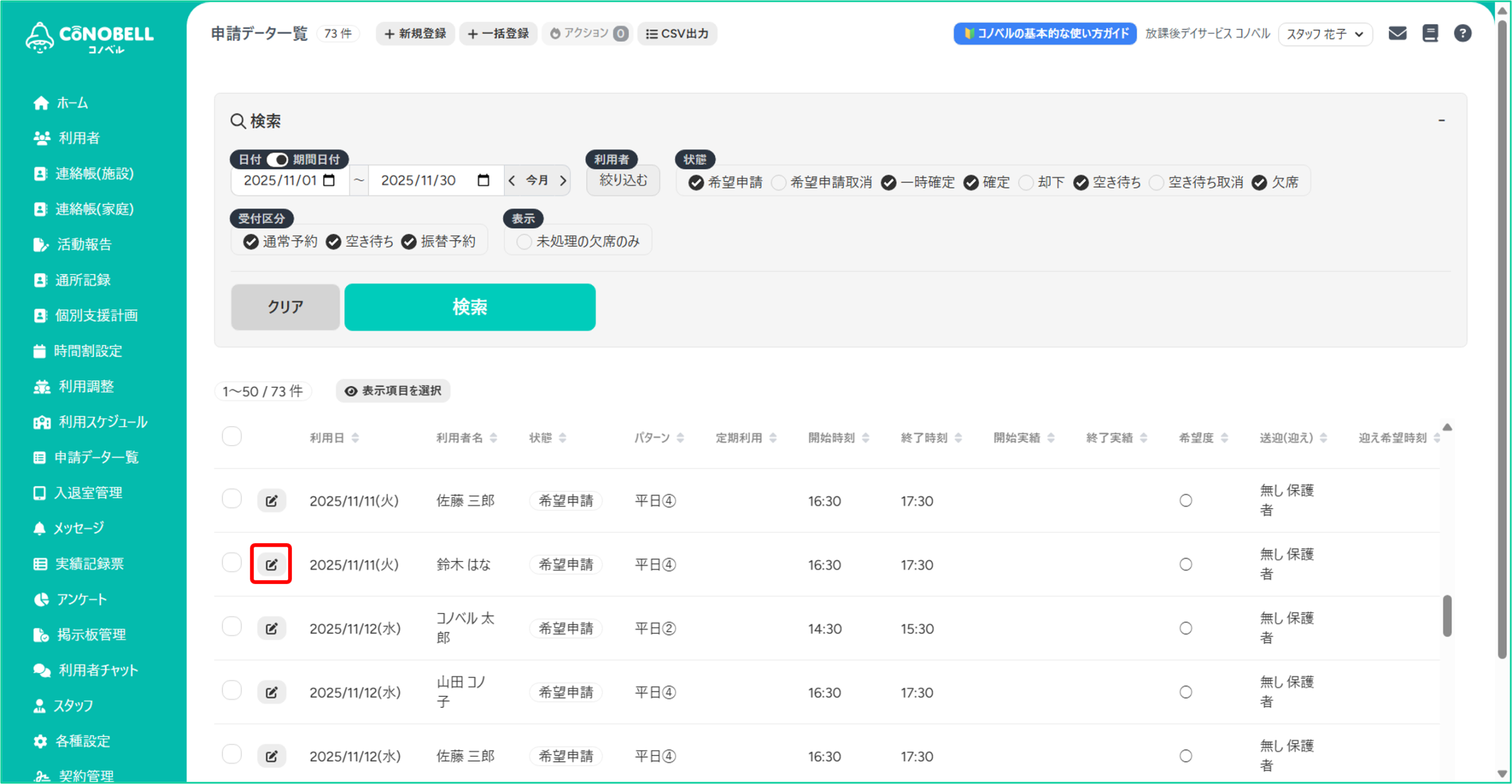Open calendar picker for start date 2025/11/01
The height and width of the screenshot is (784, 1512).
(329, 180)
